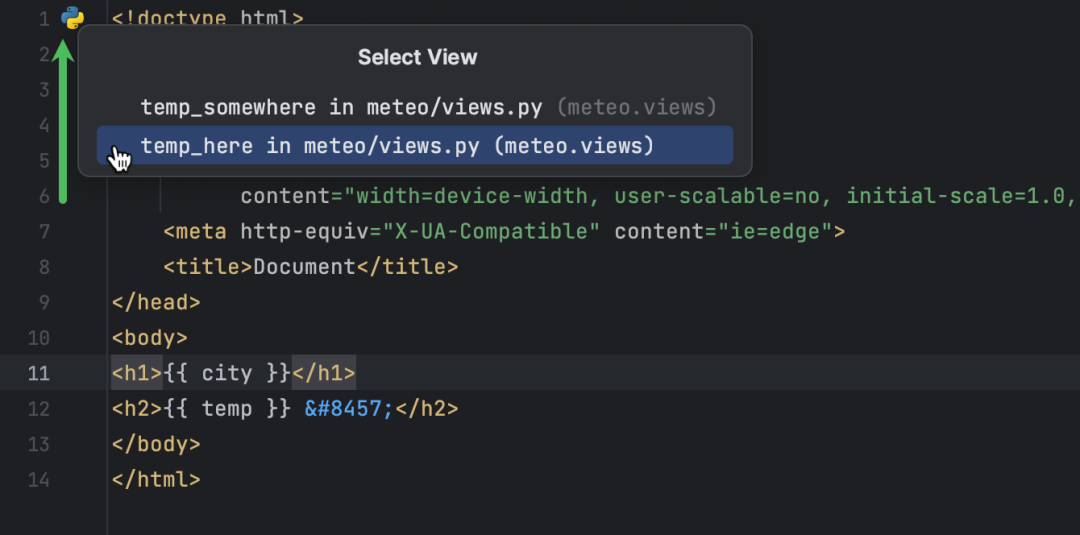Click the opening <h1> tag
Viewport: 1080px width, 535px height.
tap(137, 373)
